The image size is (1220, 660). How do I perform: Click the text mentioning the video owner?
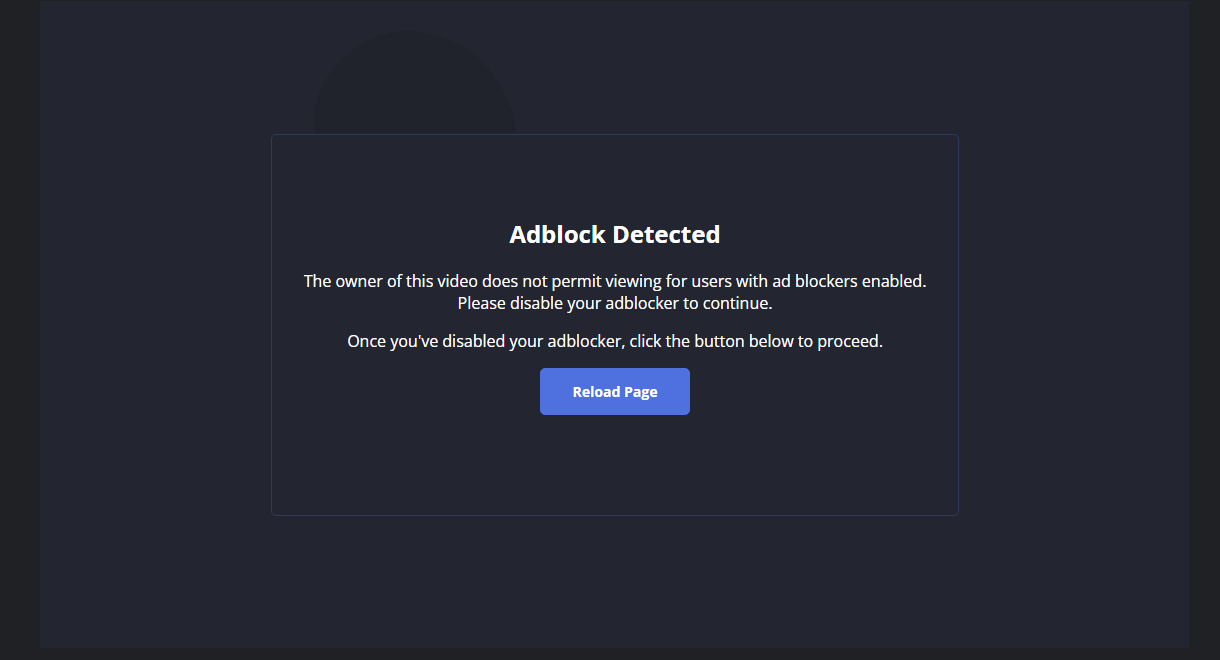tap(614, 281)
